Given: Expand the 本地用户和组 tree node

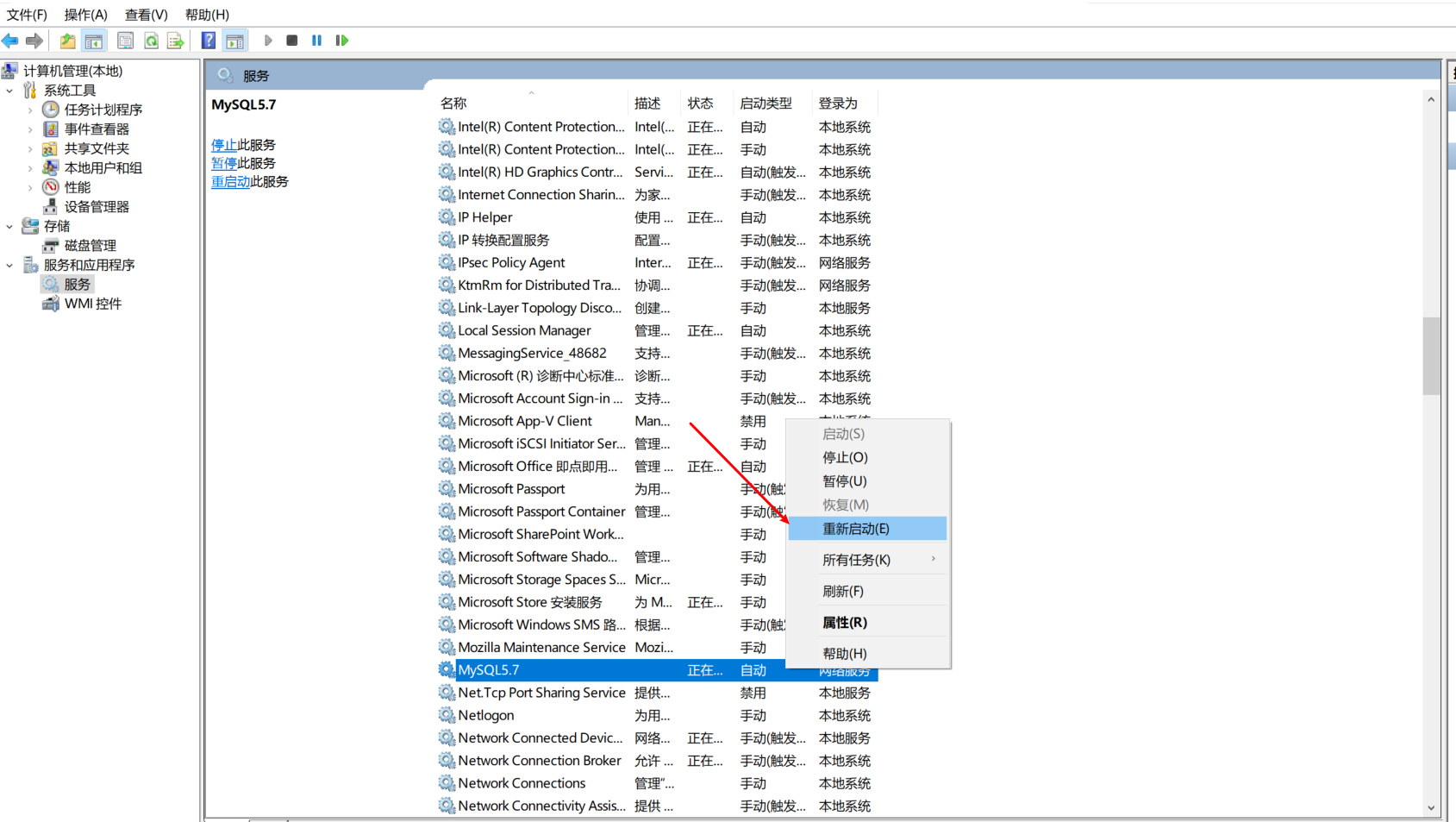Looking at the screenshot, I should (x=30, y=168).
